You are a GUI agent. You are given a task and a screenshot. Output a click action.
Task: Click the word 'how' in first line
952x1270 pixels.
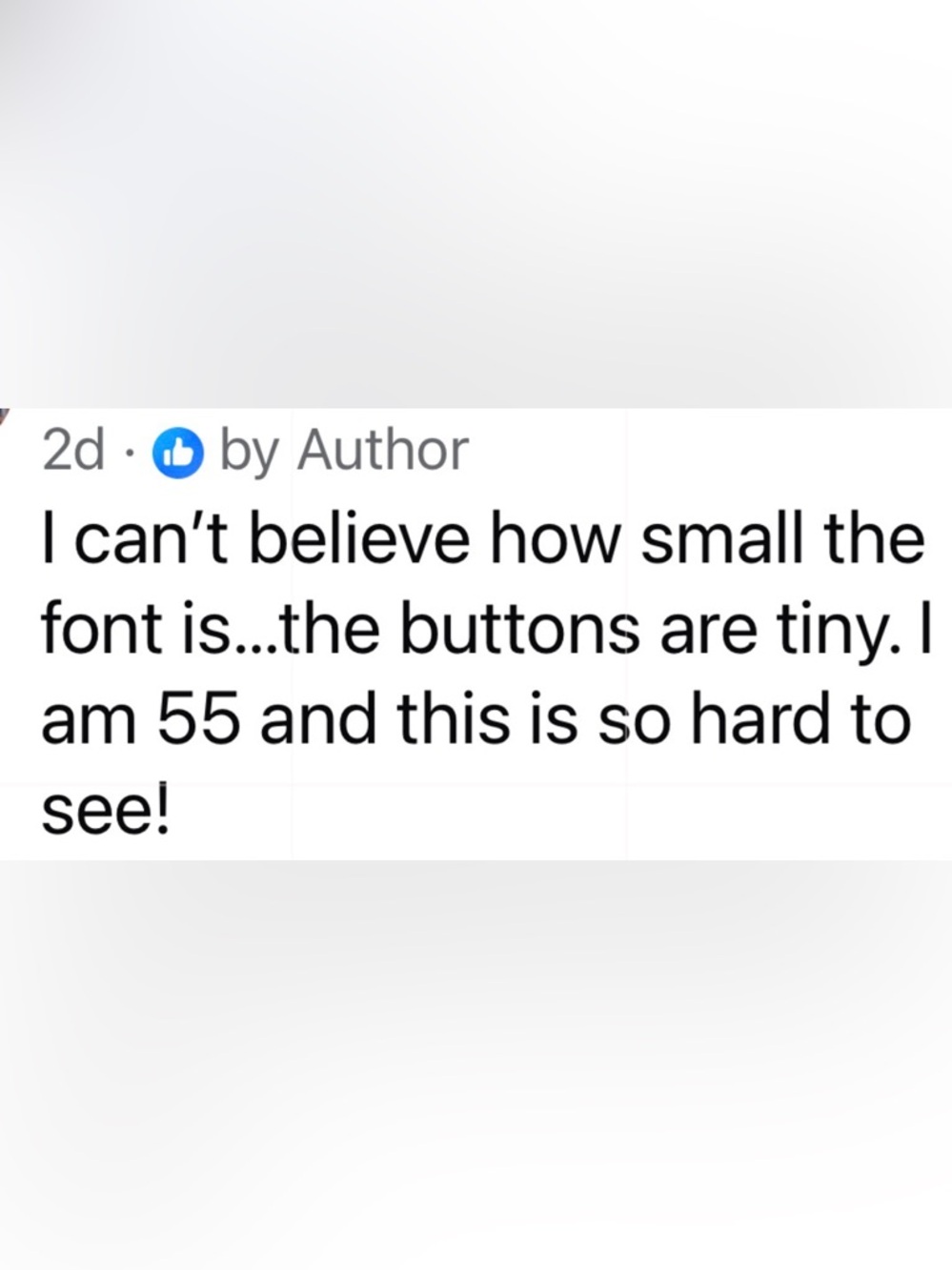(555, 539)
